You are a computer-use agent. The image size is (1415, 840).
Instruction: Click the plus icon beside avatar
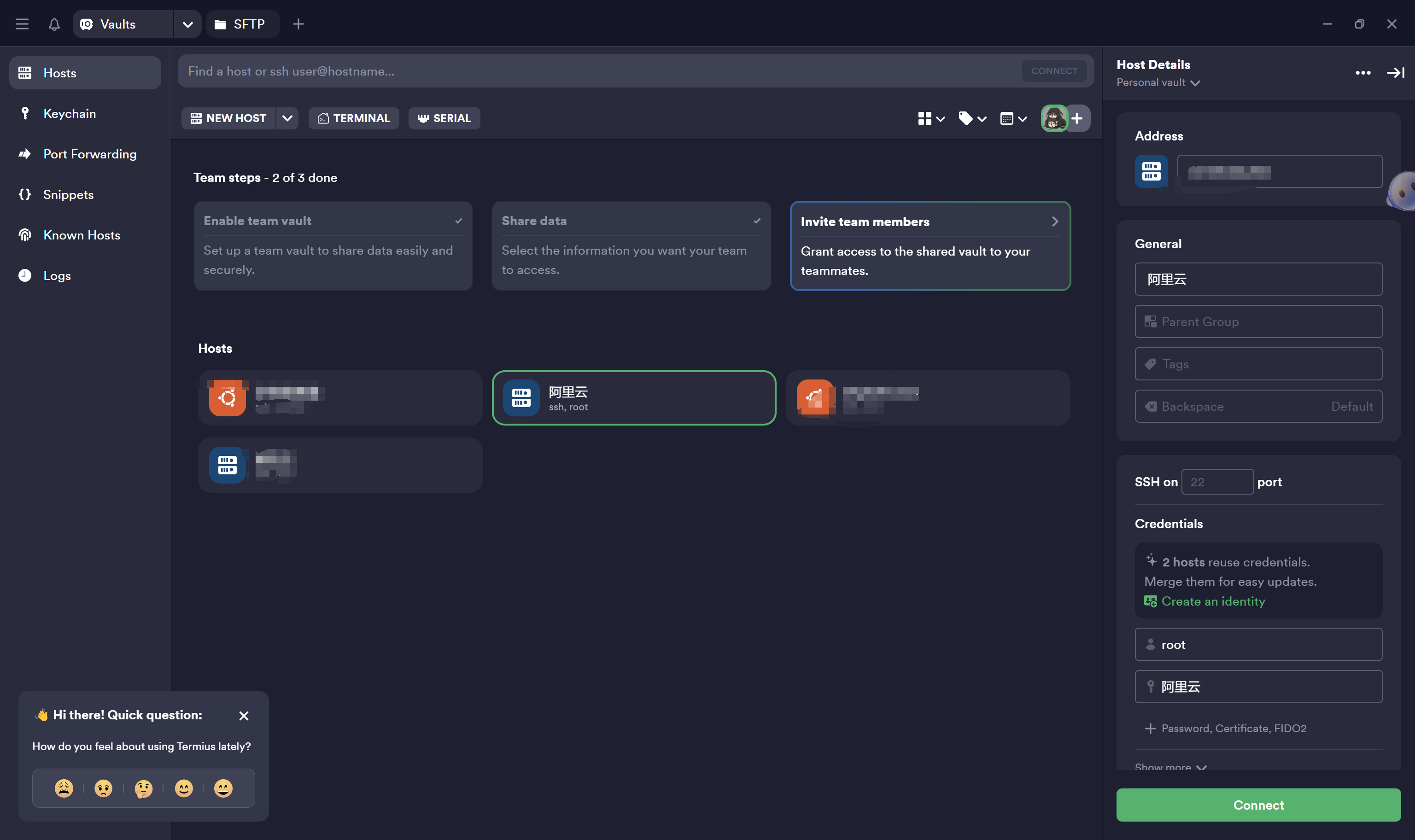click(1077, 118)
